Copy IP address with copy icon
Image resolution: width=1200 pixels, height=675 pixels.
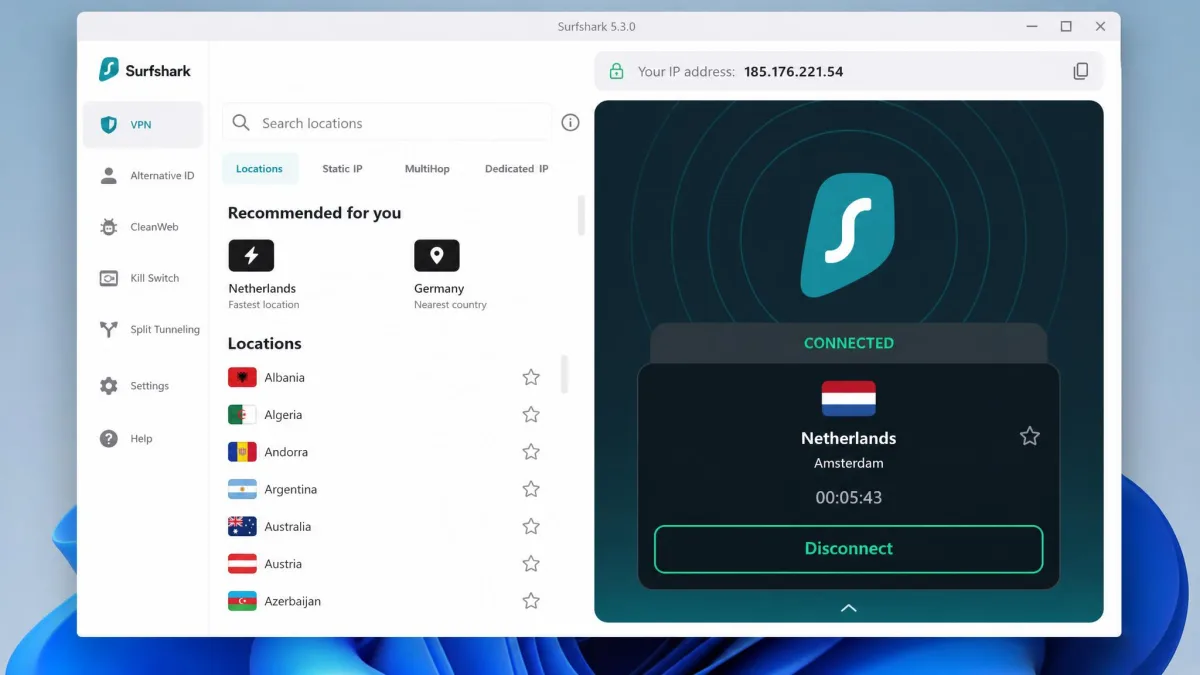point(1080,71)
